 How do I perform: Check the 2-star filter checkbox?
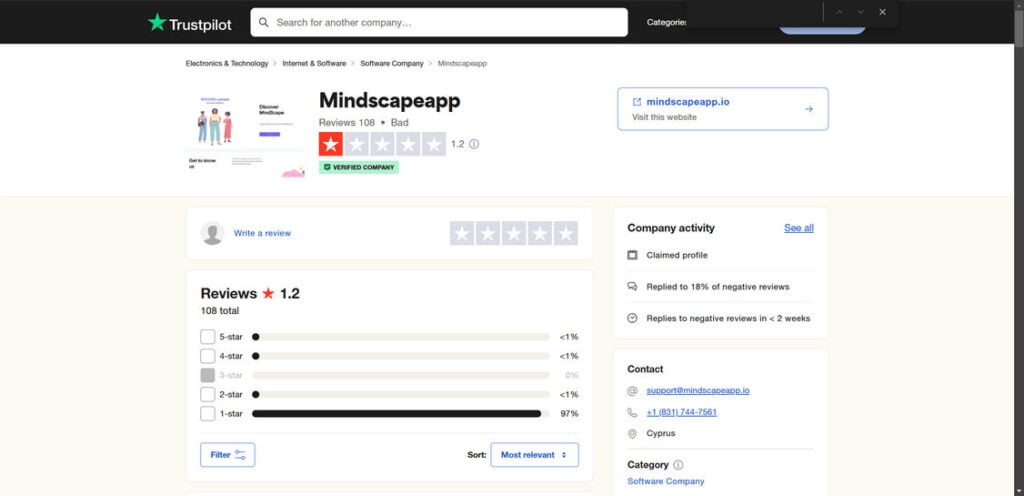[x=208, y=395]
